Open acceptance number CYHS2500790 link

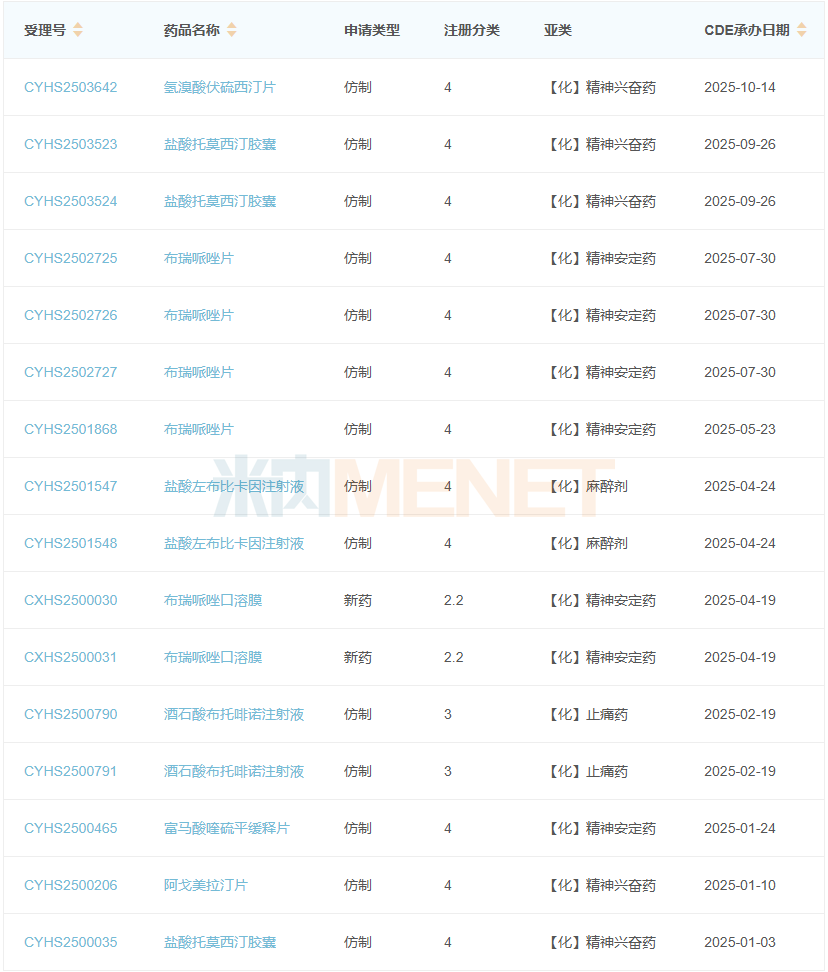[x=70, y=714]
